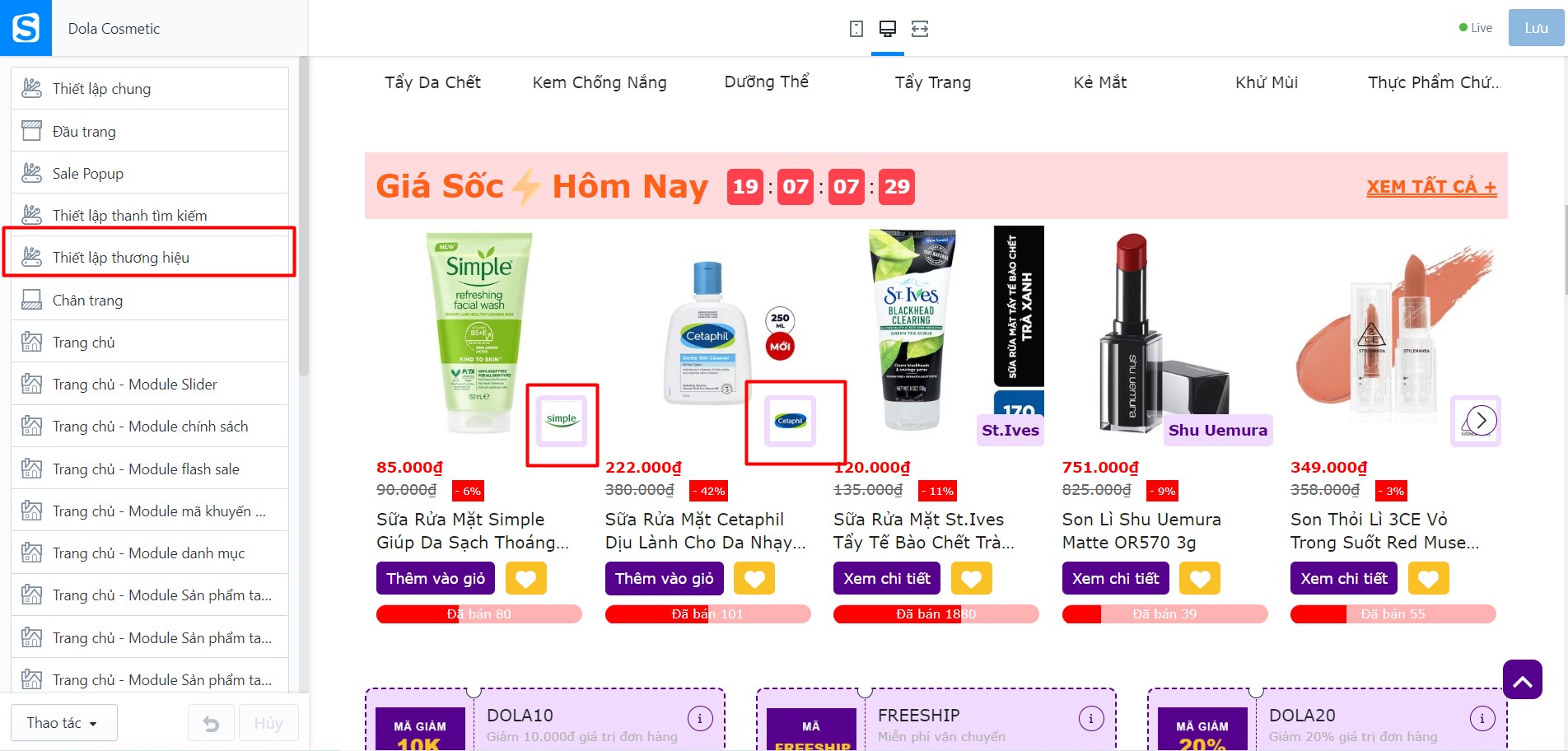Open Thao tác dropdown
This screenshot has height=751, width=1568.
(63, 723)
